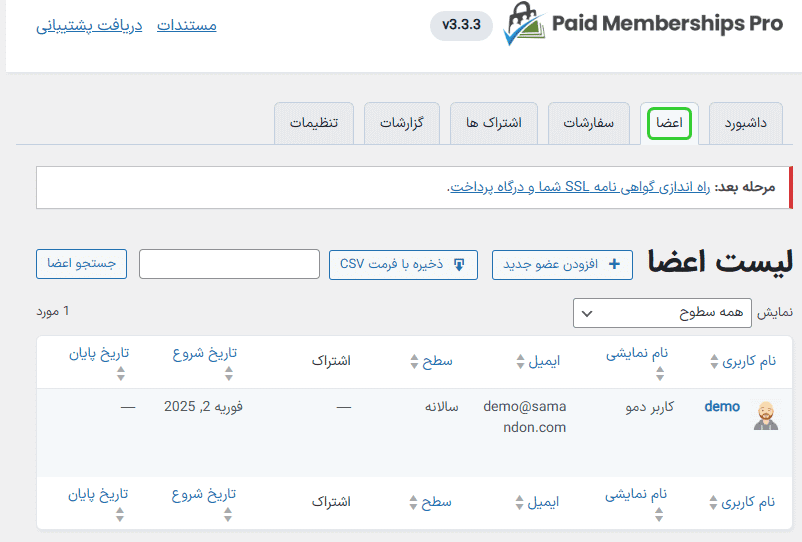Screen dimensions: 802x542
Task: Switch to the گزارشات tab
Action: (402, 123)
